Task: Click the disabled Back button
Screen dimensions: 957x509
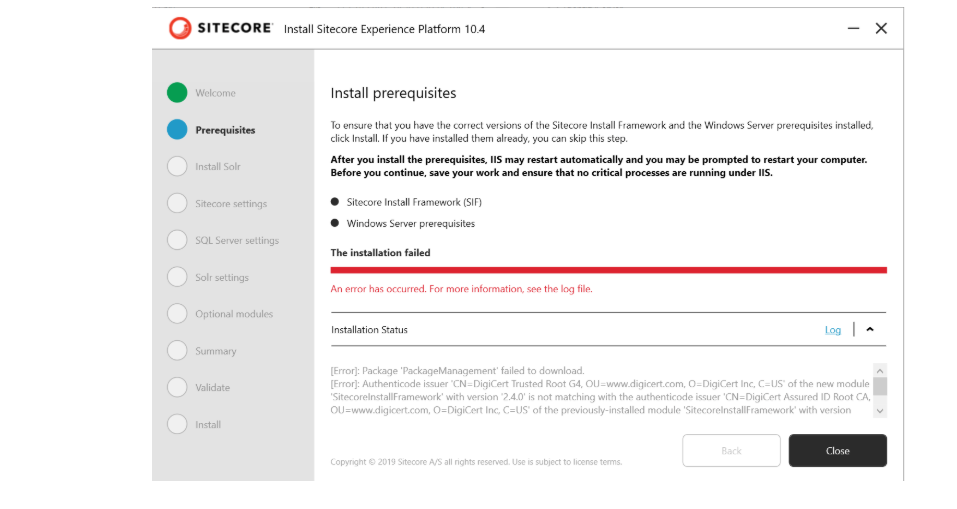Action: [x=731, y=450]
